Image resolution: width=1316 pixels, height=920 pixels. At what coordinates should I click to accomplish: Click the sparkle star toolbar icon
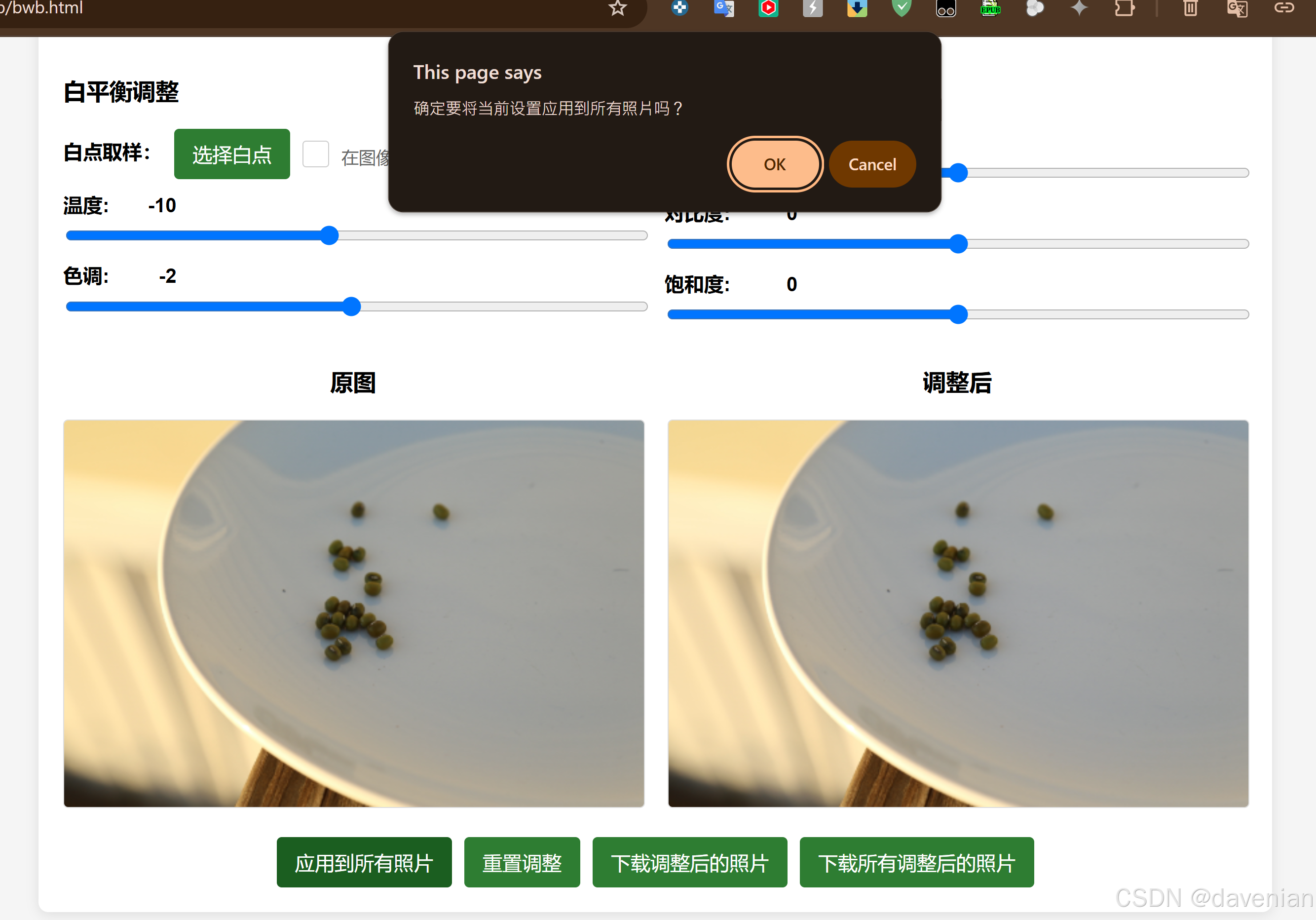(x=1079, y=8)
